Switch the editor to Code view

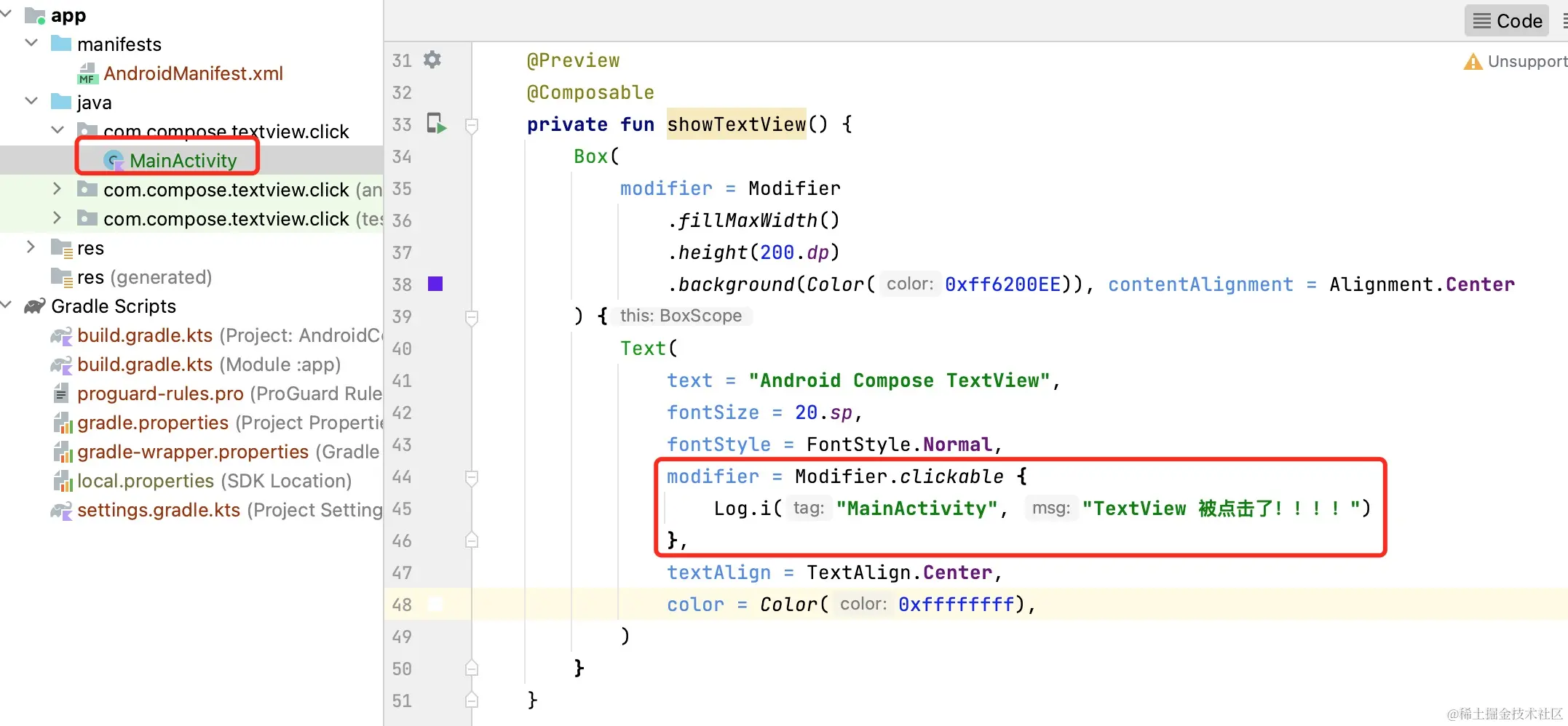click(1507, 20)
